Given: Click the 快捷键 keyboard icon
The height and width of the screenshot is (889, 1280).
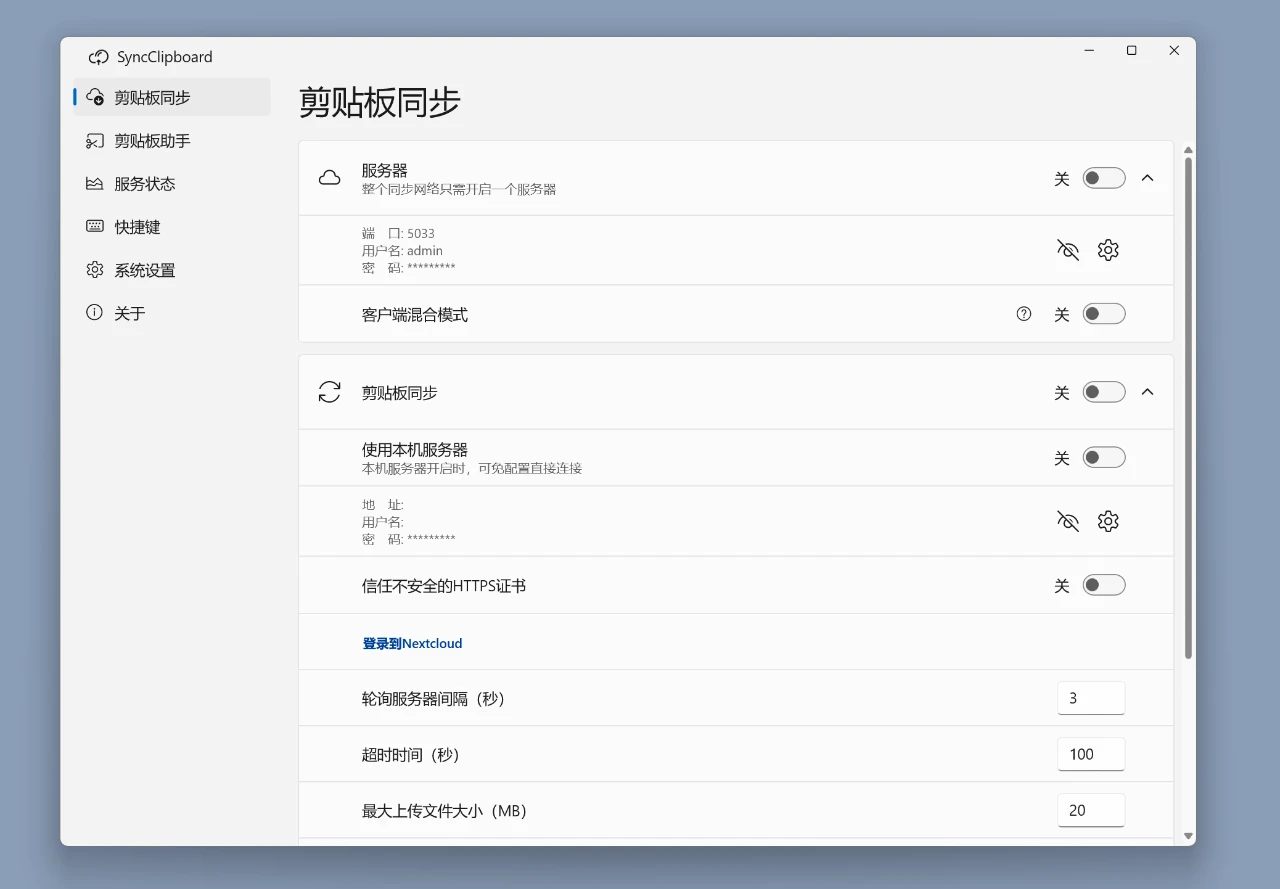Looking at the screenshot, I should point(95,227).
